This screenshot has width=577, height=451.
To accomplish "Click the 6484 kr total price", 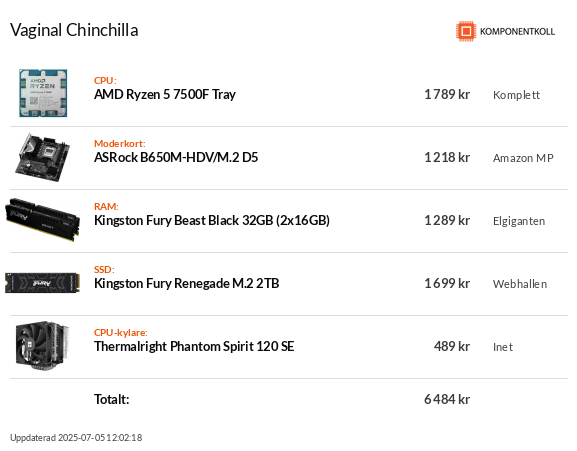I will tap(447, 399).
